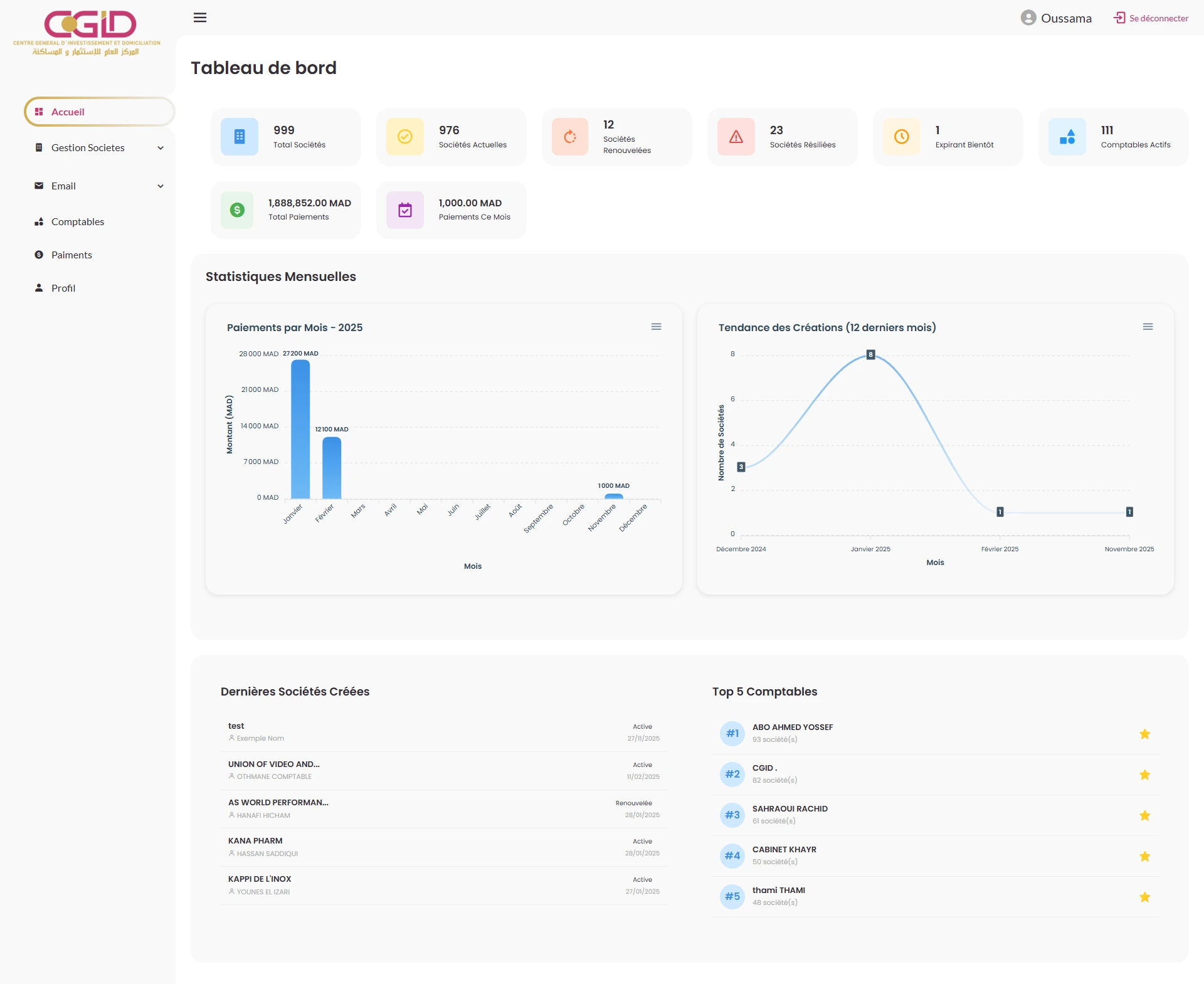The width and height of the screenshot is (1204, 984).
Task: Open the Paiements par Mois chart menu
Action: coord(657,326)
